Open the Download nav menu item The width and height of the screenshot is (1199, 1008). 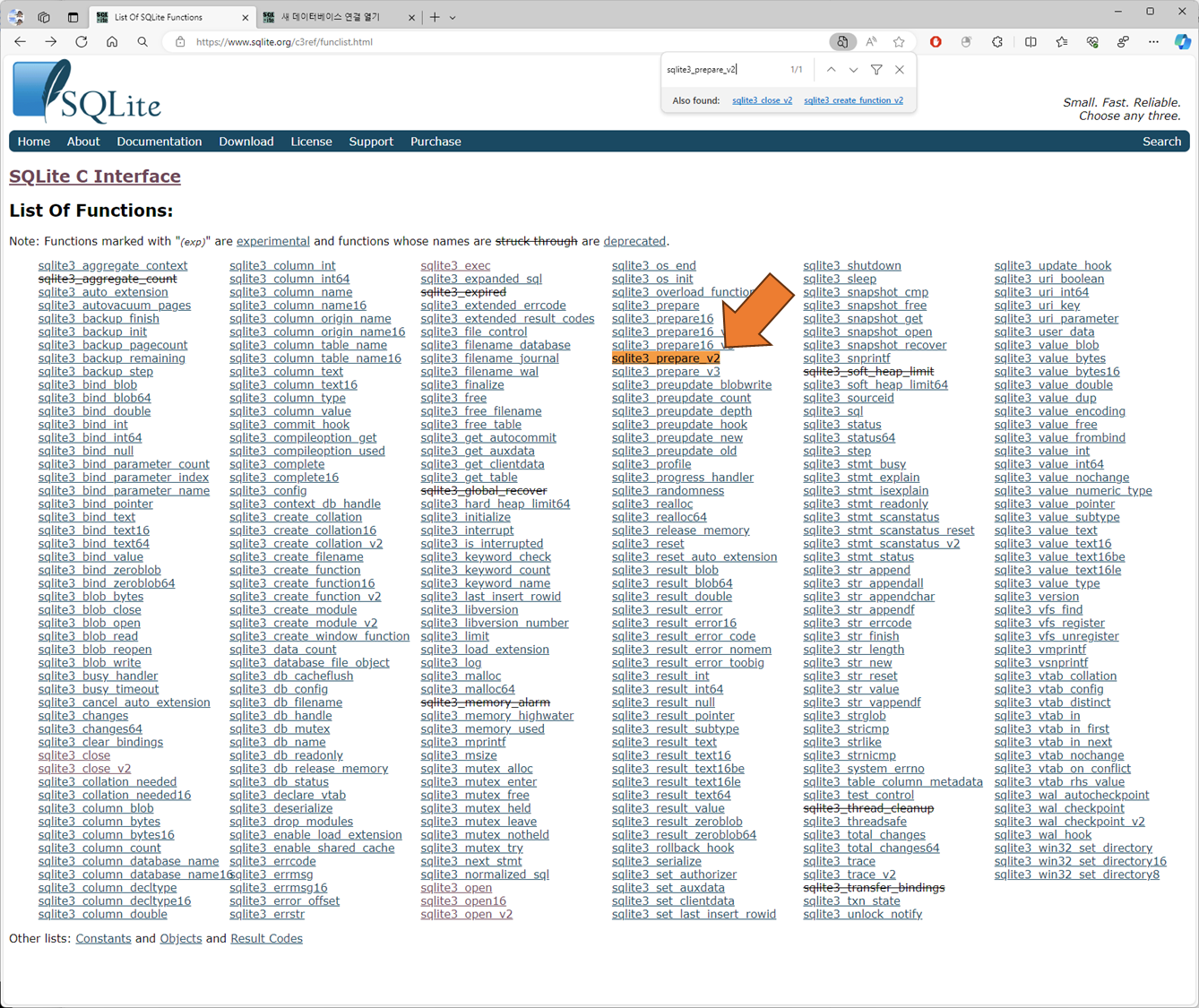pyautogui.click(x=246, y=142)
